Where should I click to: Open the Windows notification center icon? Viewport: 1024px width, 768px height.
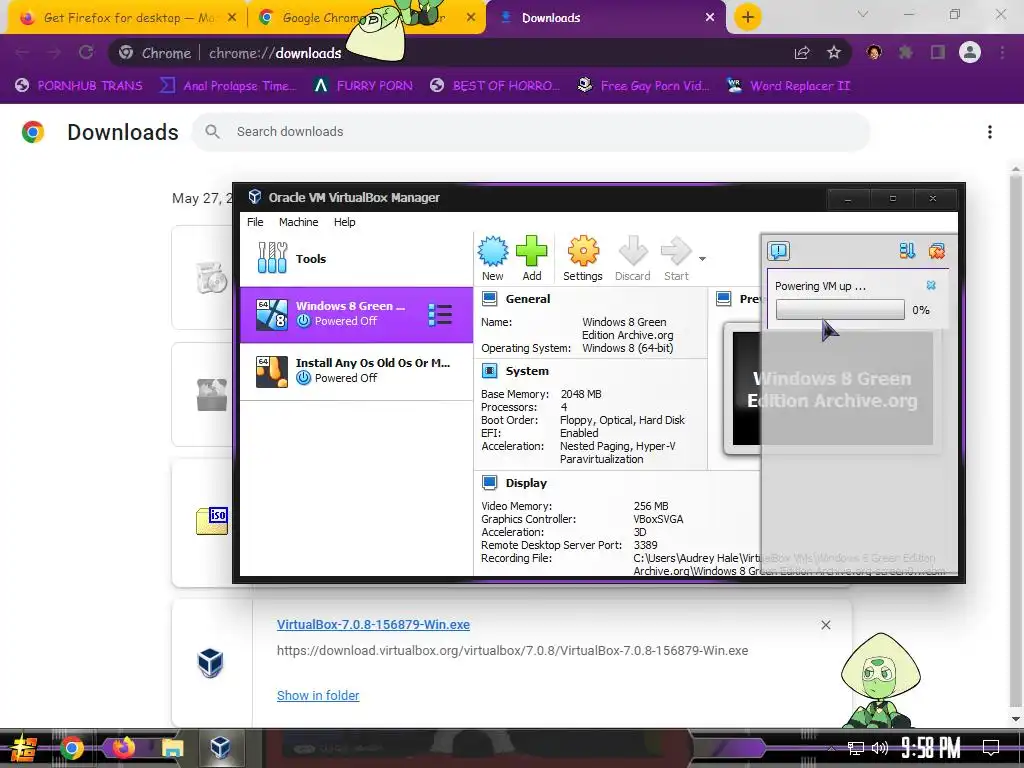pyautogui.click(x=991, y=748)
